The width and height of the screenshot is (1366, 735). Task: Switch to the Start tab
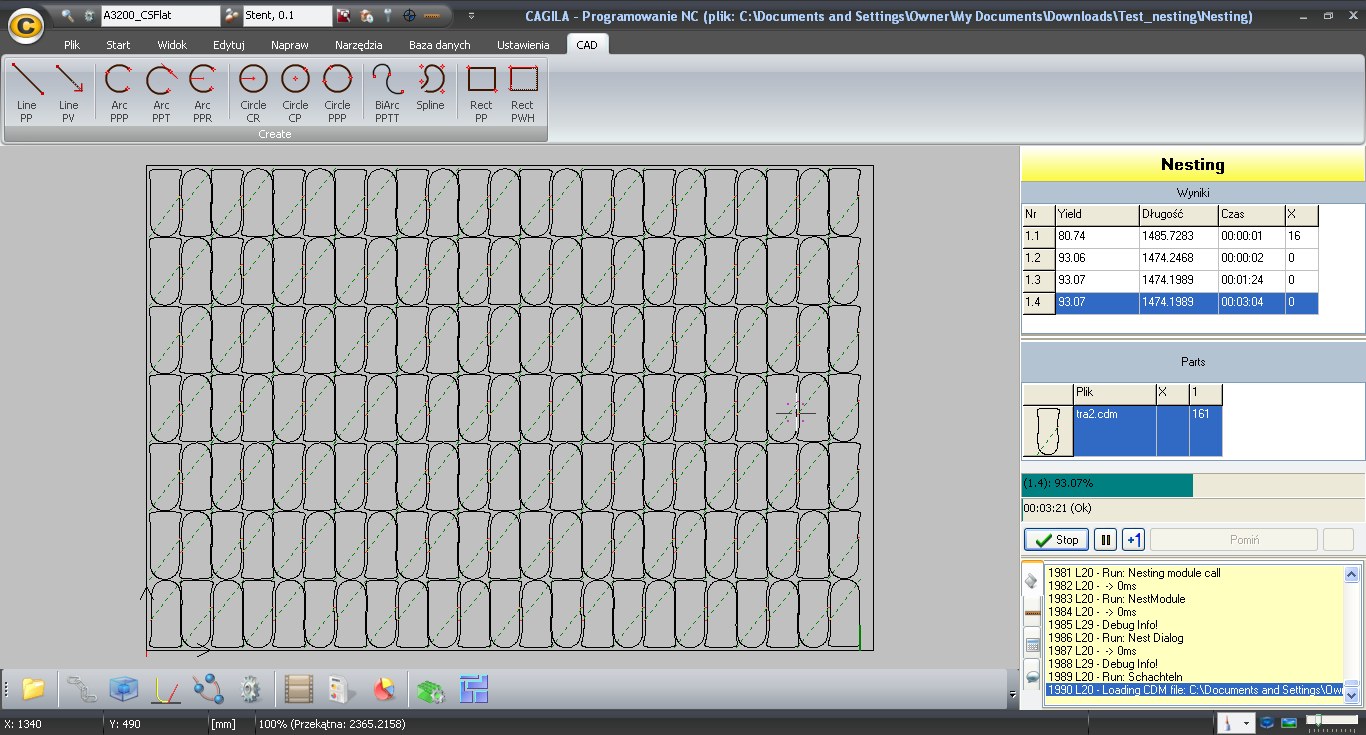(118, 45)
